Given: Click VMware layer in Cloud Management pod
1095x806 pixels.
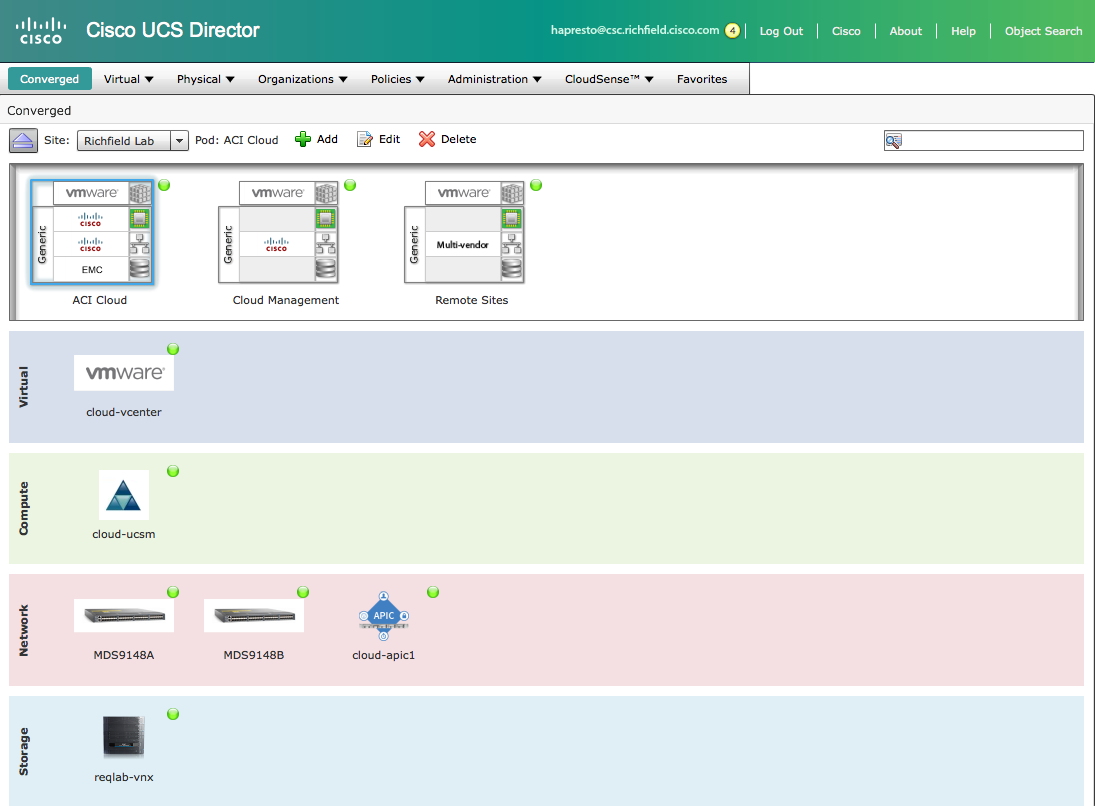Looking at the screenshot, I should point(278,193).
